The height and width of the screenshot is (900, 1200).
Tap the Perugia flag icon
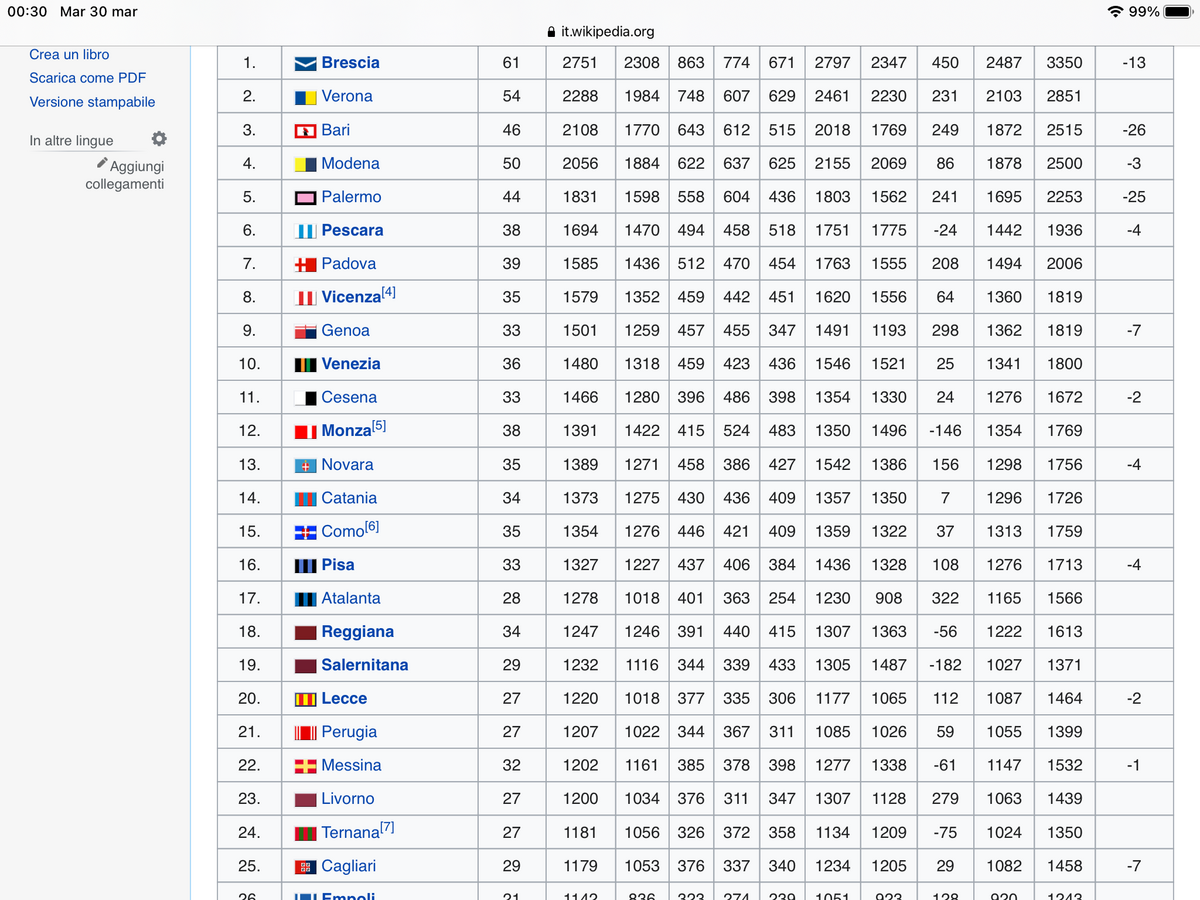tap(305, 733)
